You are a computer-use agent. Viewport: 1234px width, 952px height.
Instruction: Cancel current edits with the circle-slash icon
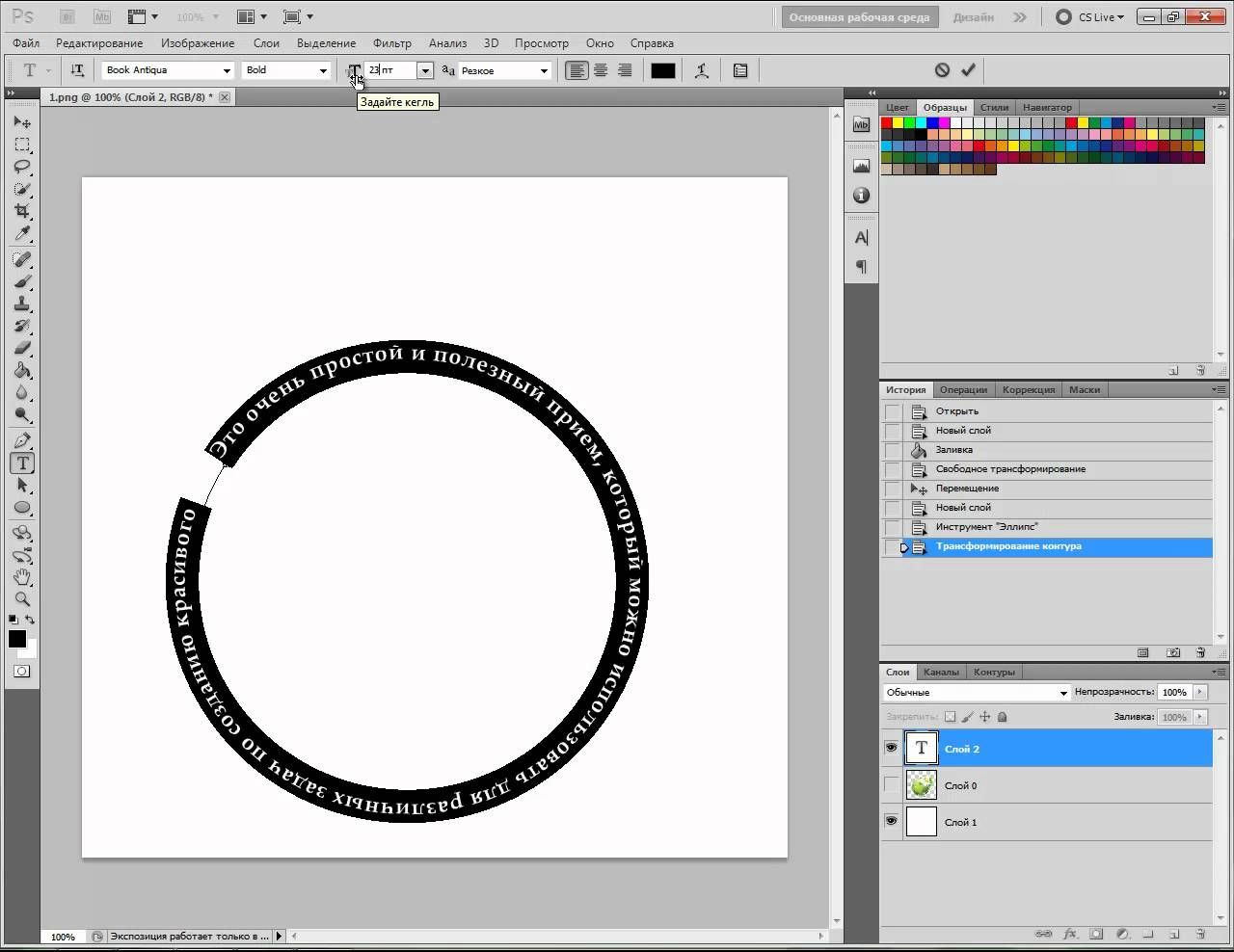point(942,70)
